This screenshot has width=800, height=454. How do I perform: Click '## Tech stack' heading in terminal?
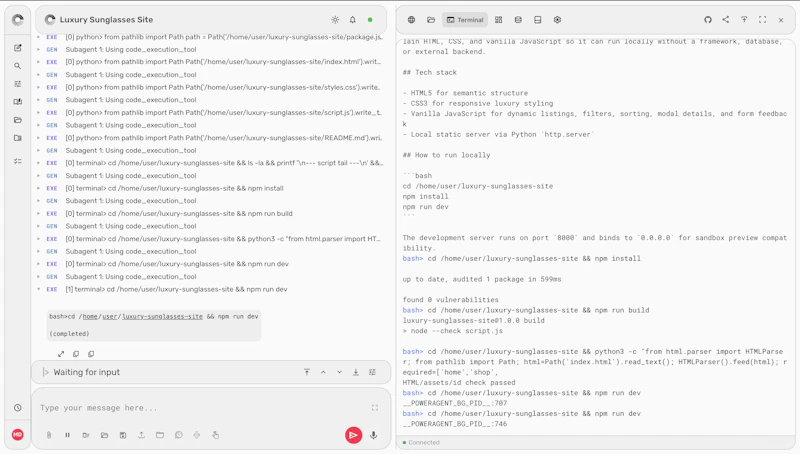click(x=430, y=72)
